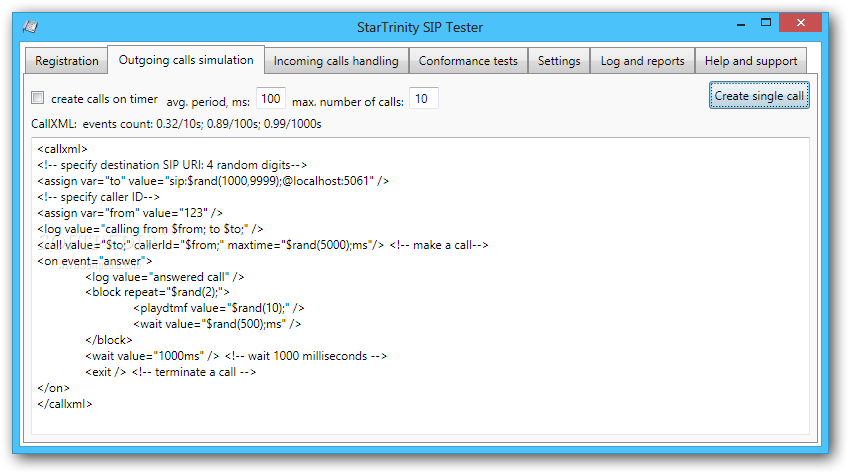849x474 pixels.
Task: Click the closing </on> line
Action: click(x=54, y=388)
